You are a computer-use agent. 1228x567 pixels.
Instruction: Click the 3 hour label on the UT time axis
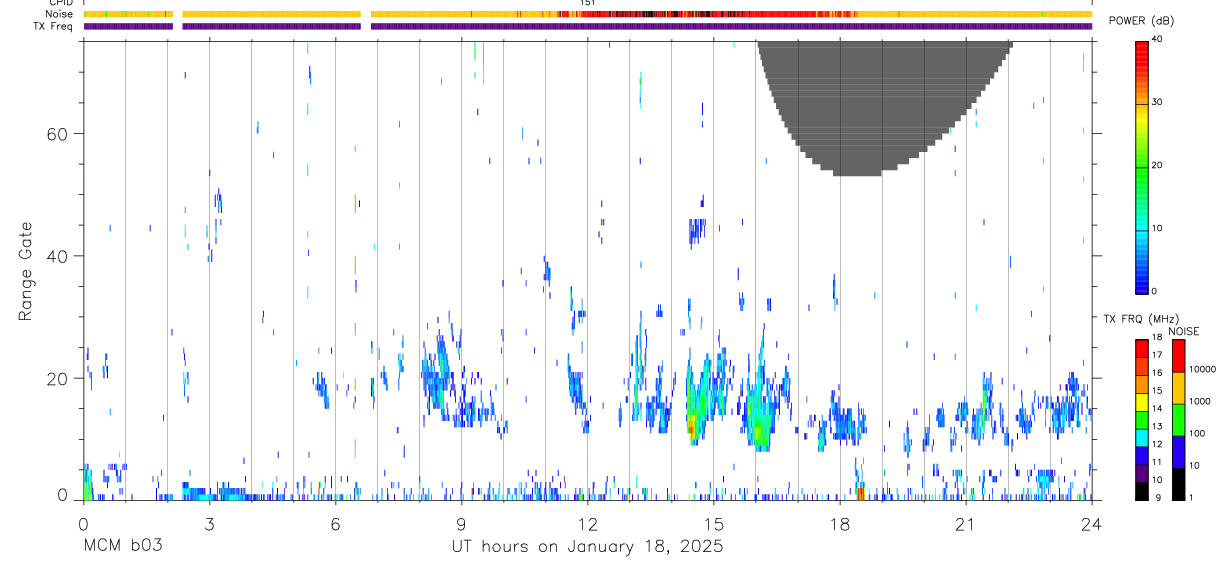pyautogui.click(x=209, y=523)
